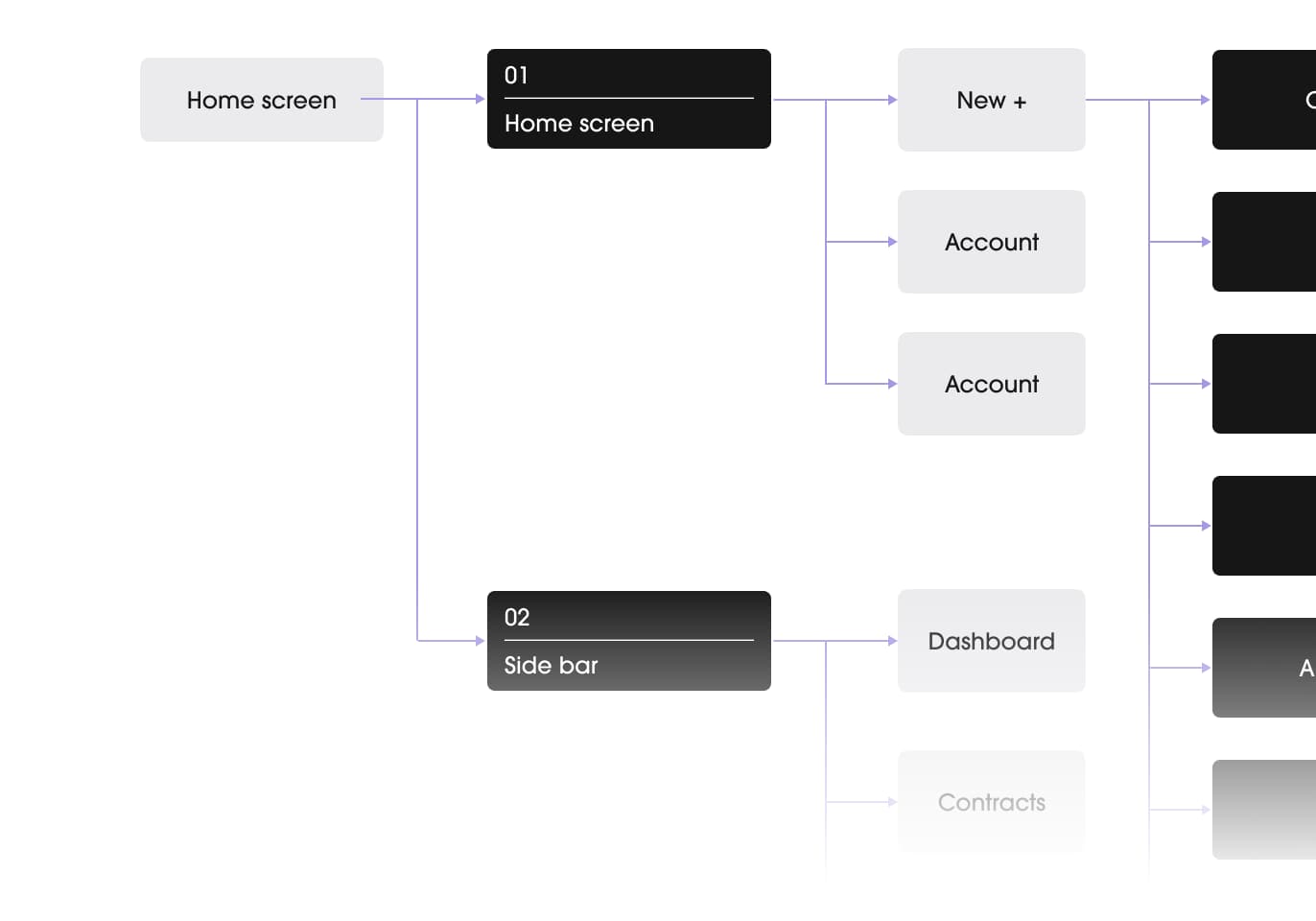The image size is (1316, 921).
Task: Click the 01 number label
Action: point(516,75)
